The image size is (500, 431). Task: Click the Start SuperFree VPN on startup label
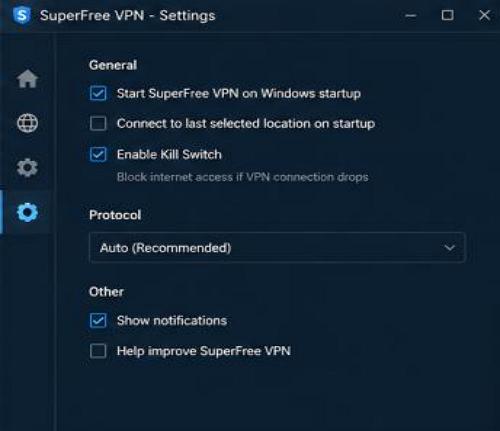(x=239, y=93)
